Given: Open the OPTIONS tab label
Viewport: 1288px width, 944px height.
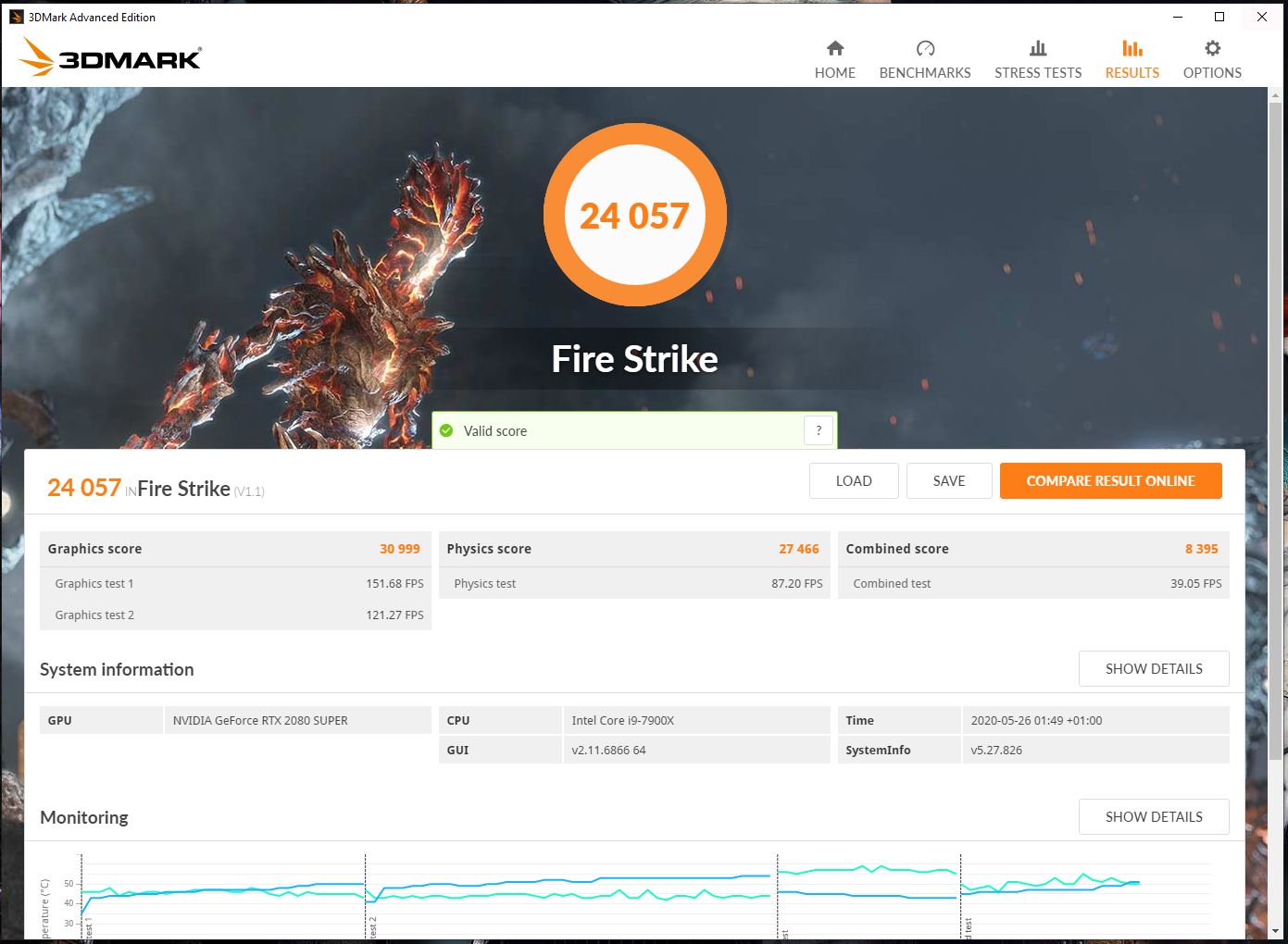Looking at the screenshot, I should [1212, 72].
